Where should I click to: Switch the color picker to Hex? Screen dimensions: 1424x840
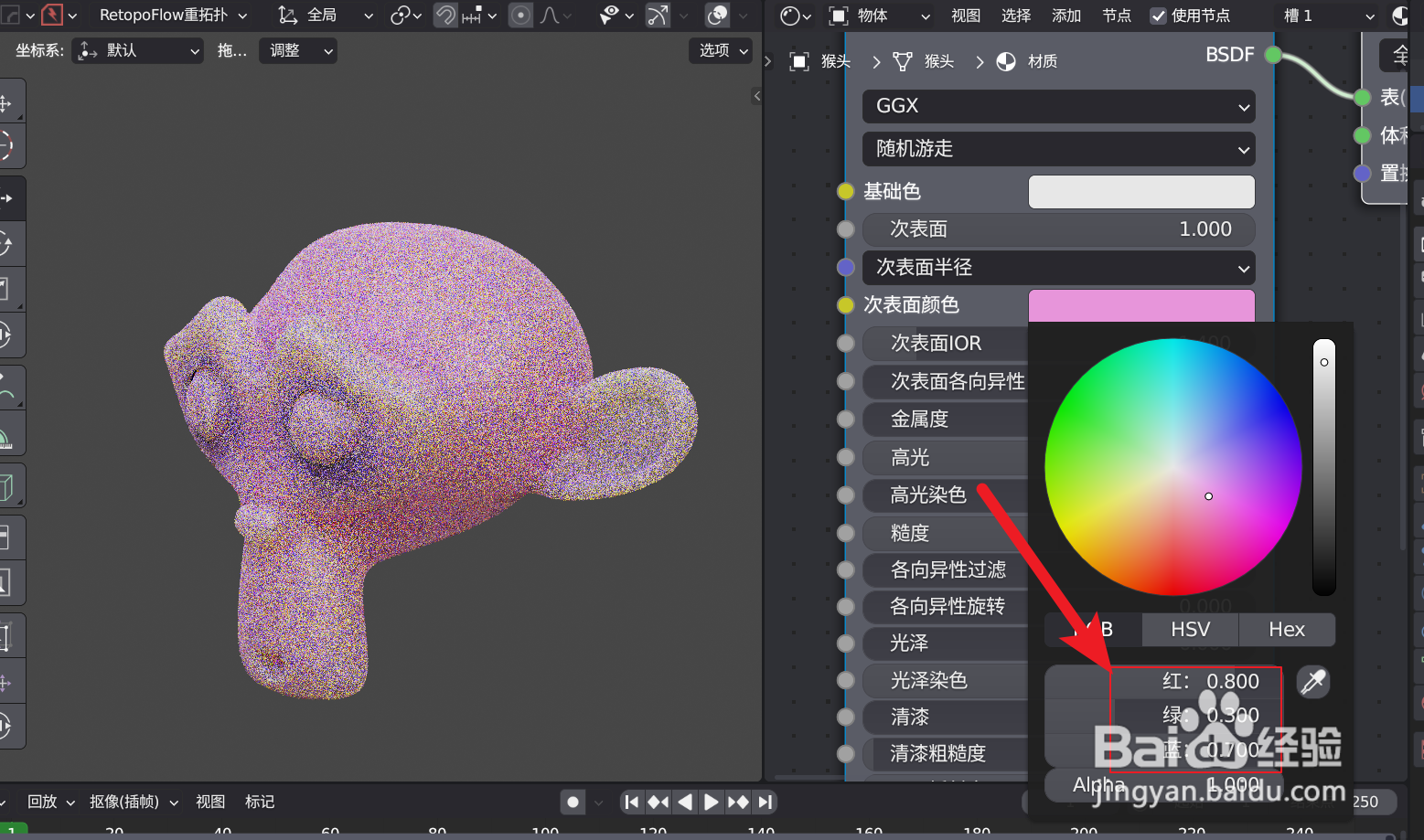tap(1287, 630)
